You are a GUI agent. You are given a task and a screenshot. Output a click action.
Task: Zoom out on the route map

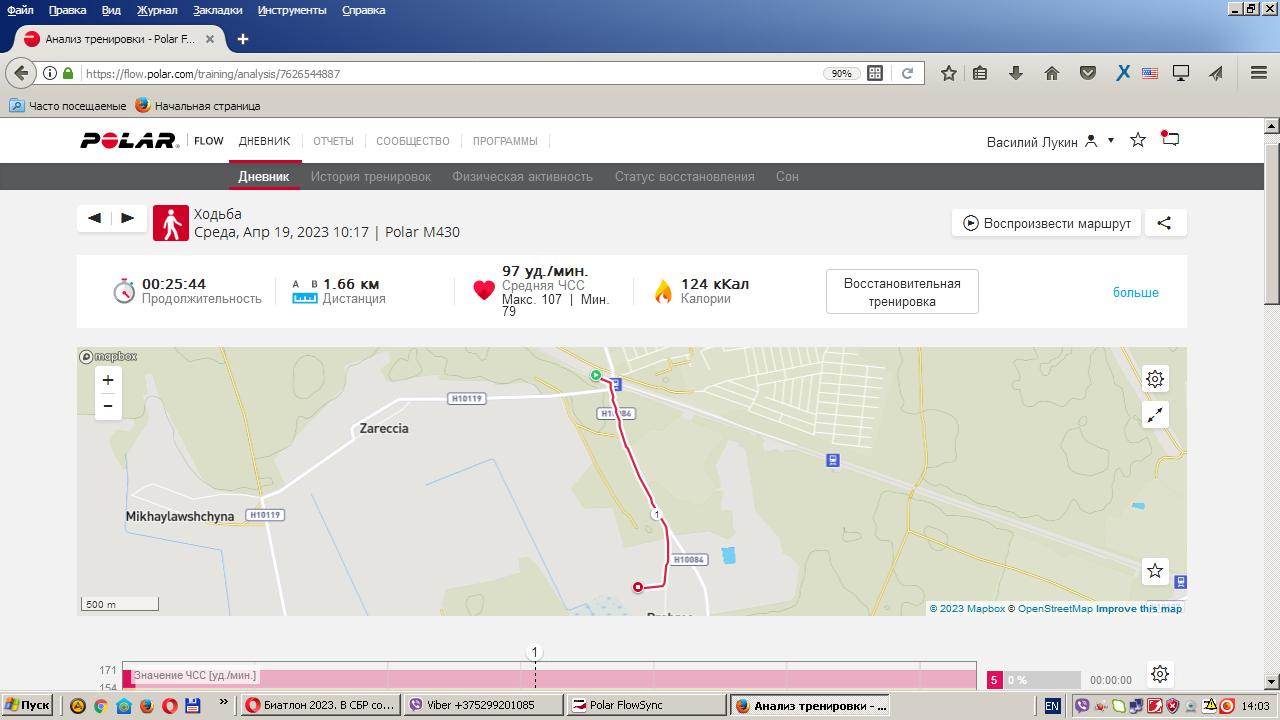pyautogui.click(x=108, y=406)
